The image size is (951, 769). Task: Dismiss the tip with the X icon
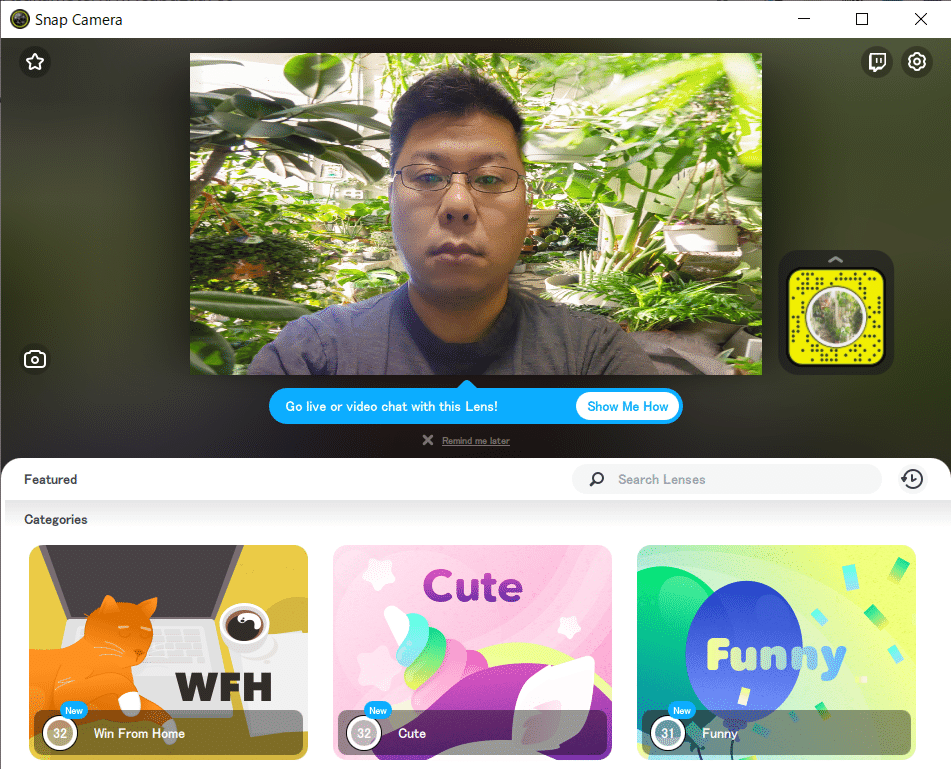click(x=428, y=440)
